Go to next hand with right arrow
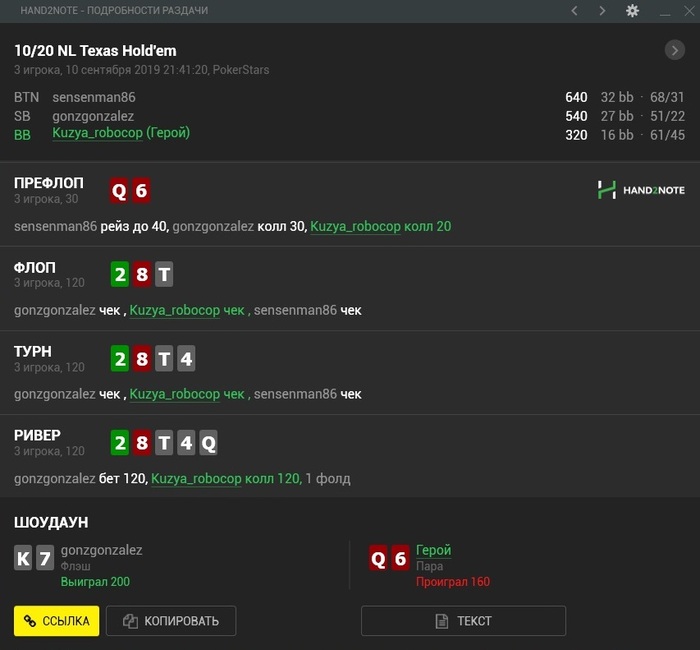700x650 pixels. coord(602,11)
